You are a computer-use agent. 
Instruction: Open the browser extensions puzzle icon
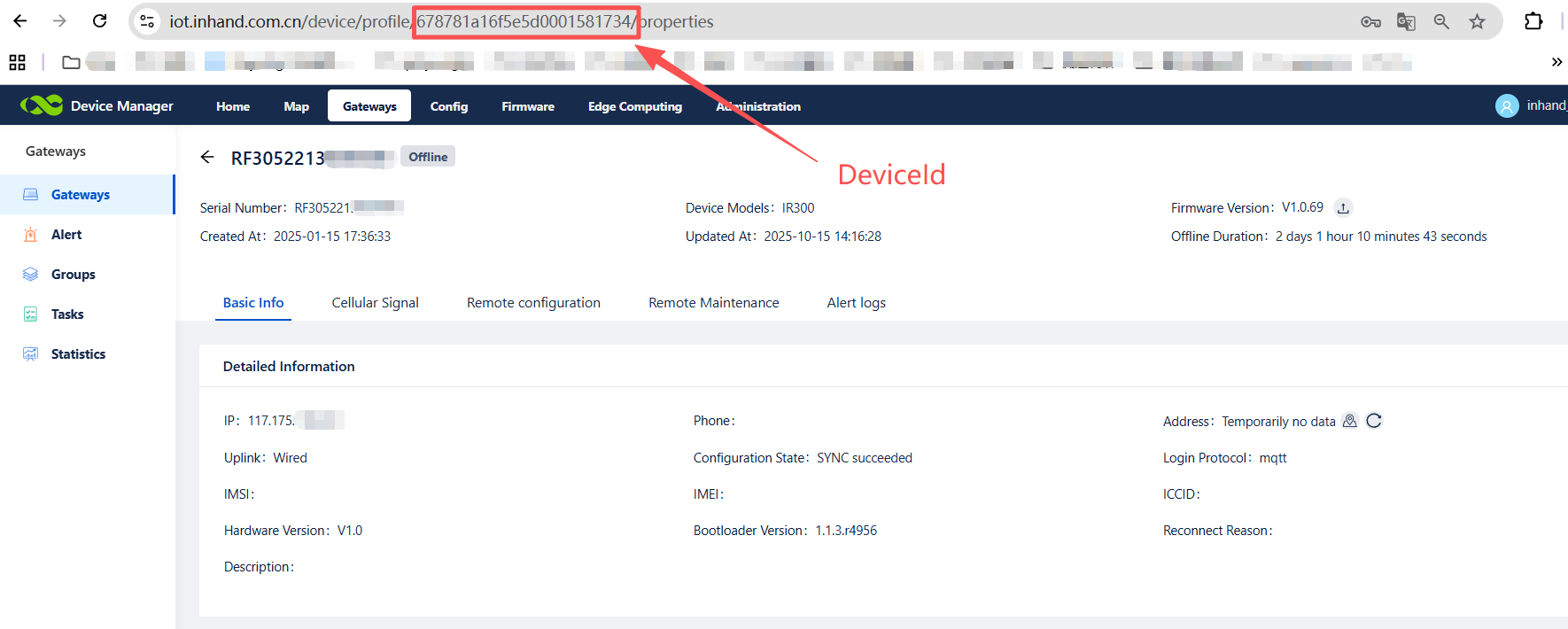click(1533, 21)
